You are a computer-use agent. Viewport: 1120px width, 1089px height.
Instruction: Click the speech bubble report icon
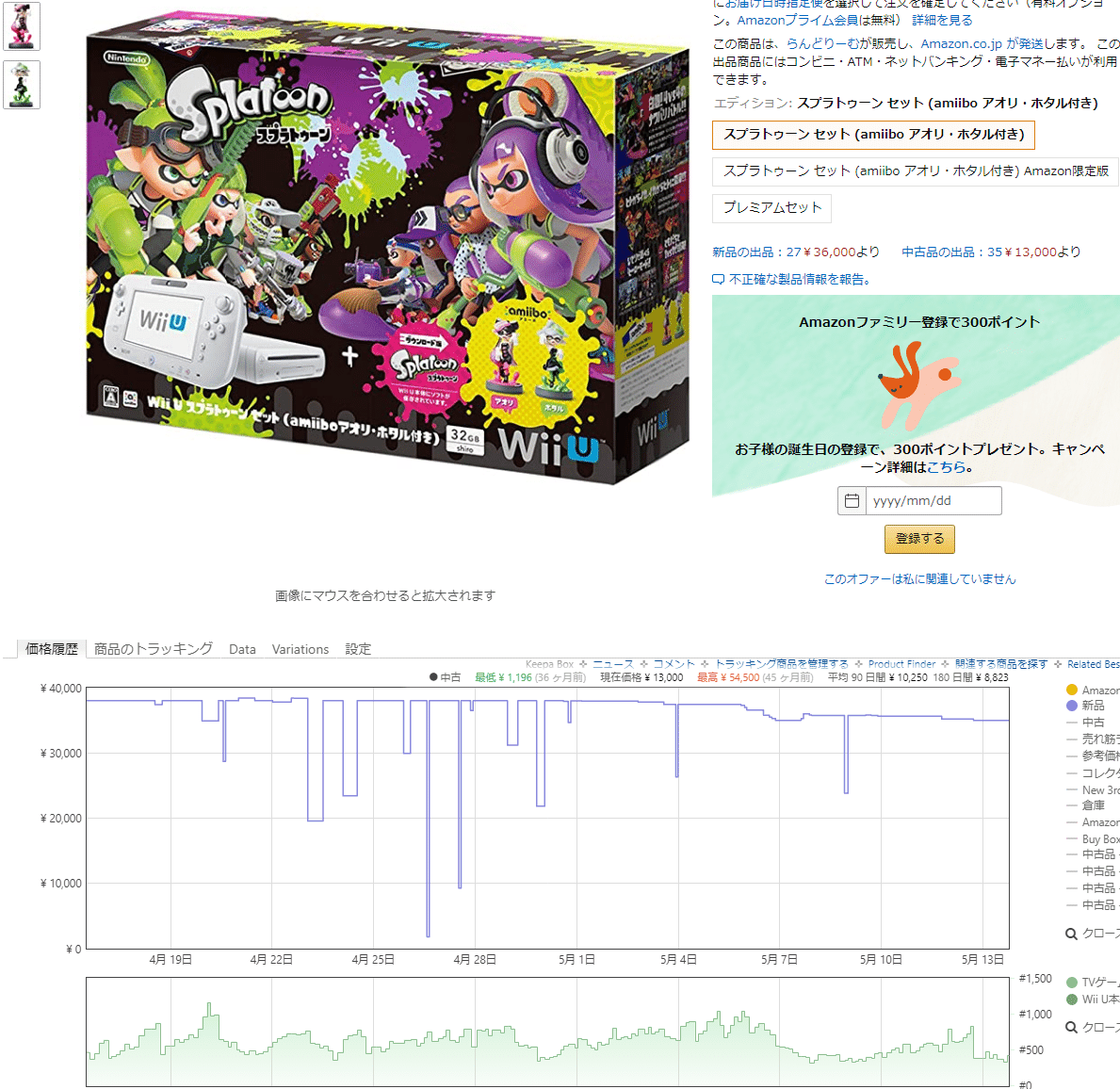719,280
